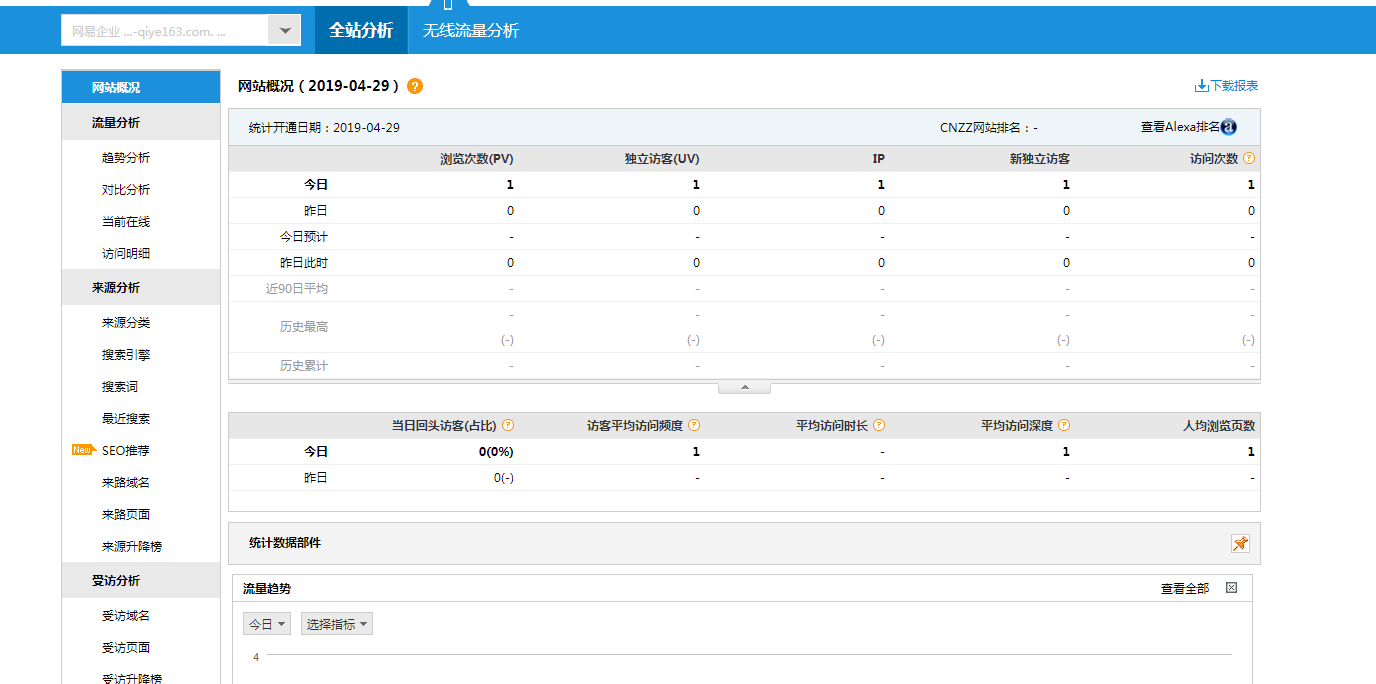Collapse the 流量分析 sidebar section
Screen dimensions: 1376x684
tap(141, 123)
